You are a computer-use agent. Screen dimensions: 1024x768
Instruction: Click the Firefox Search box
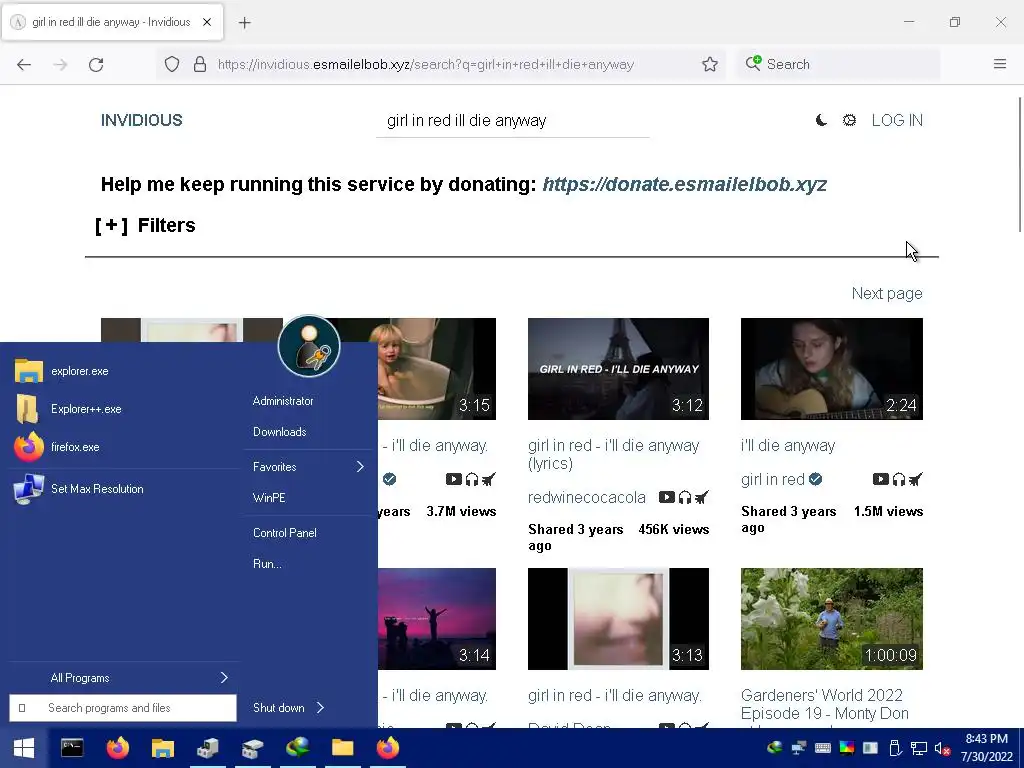[839, 64]
